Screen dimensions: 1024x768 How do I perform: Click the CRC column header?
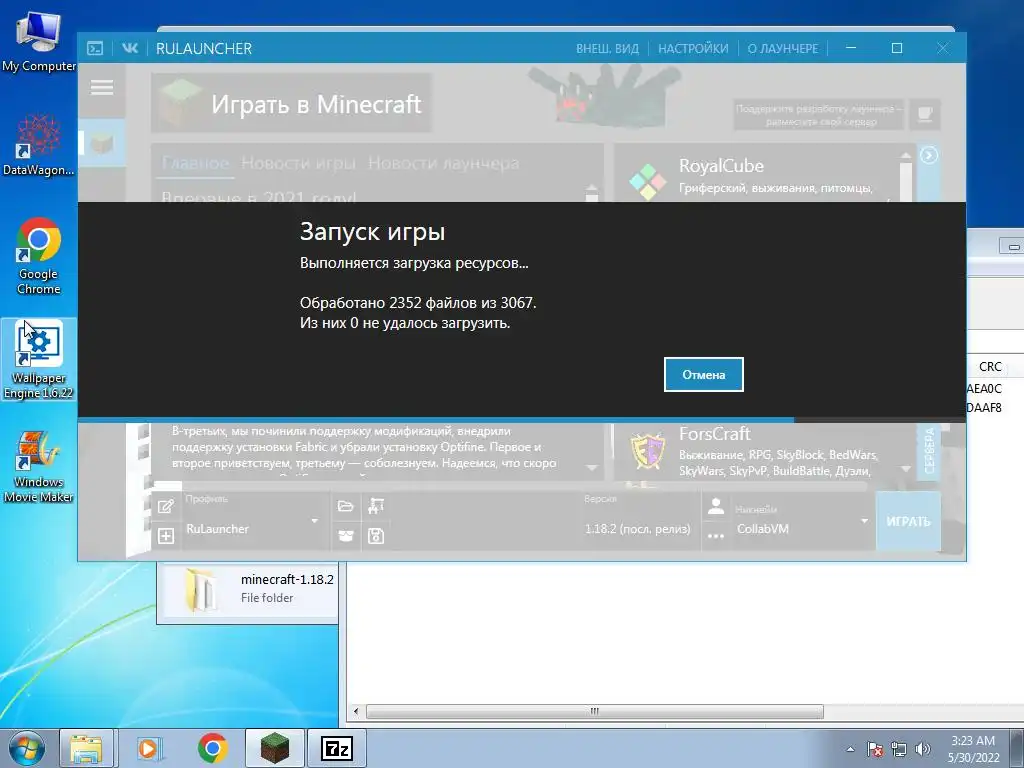coord(990,367)
